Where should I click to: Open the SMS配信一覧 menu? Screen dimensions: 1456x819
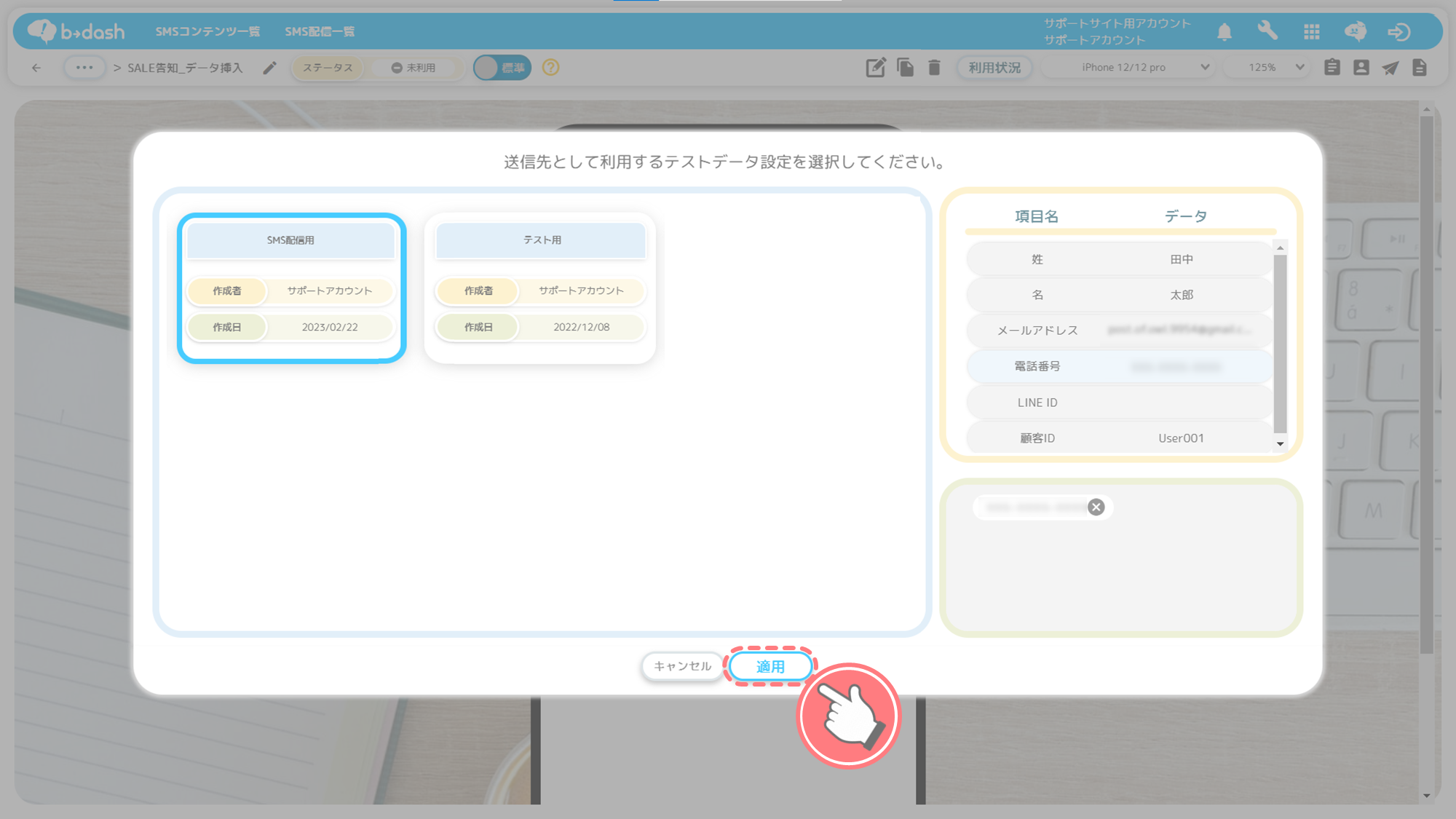(x=320, y=31)
